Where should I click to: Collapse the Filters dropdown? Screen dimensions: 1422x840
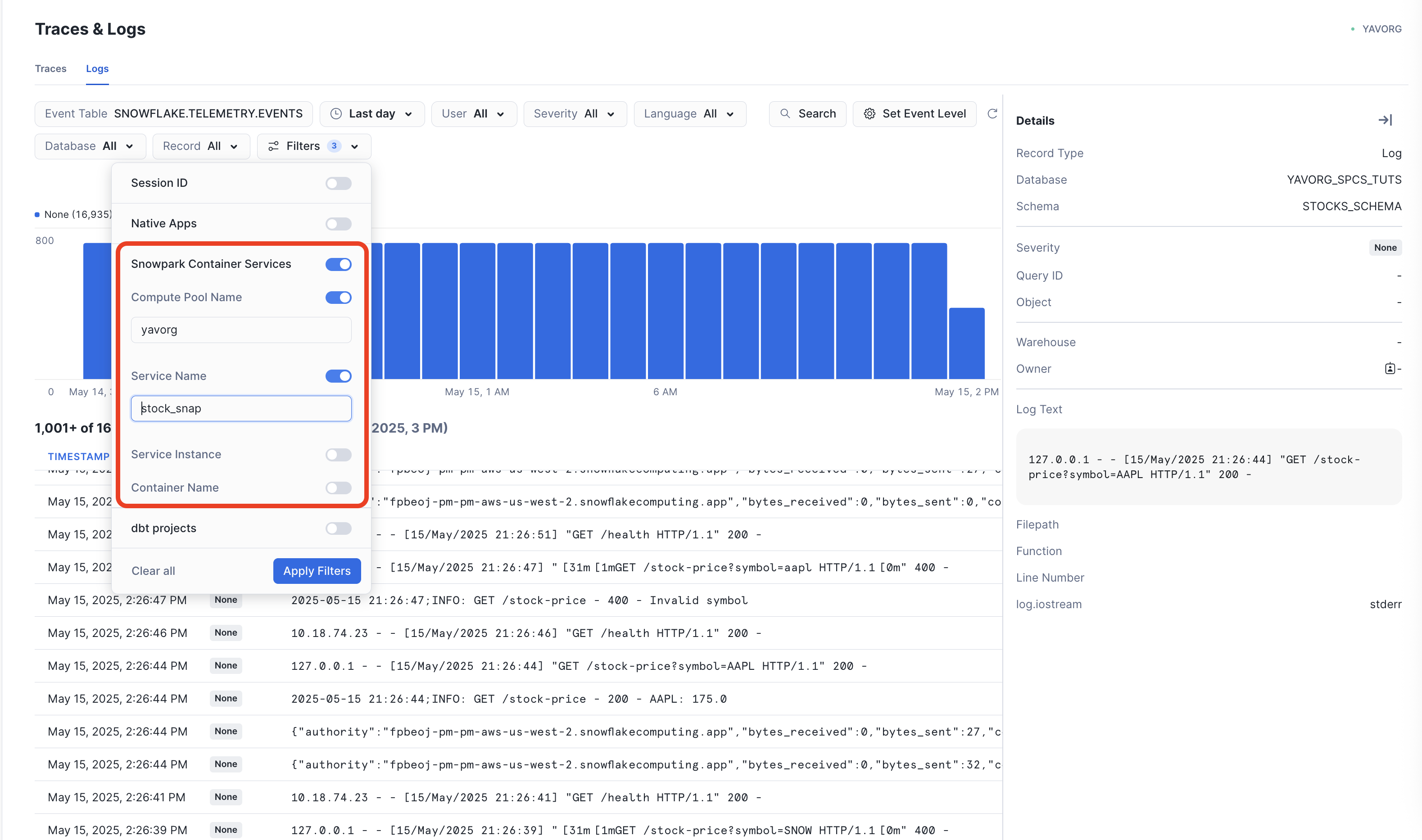[x=313, y=146]
